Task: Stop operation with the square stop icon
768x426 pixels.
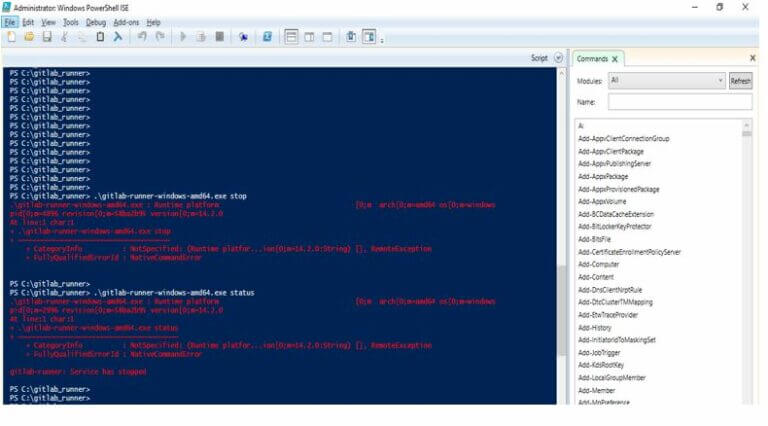Action: (x=219, y=37)
